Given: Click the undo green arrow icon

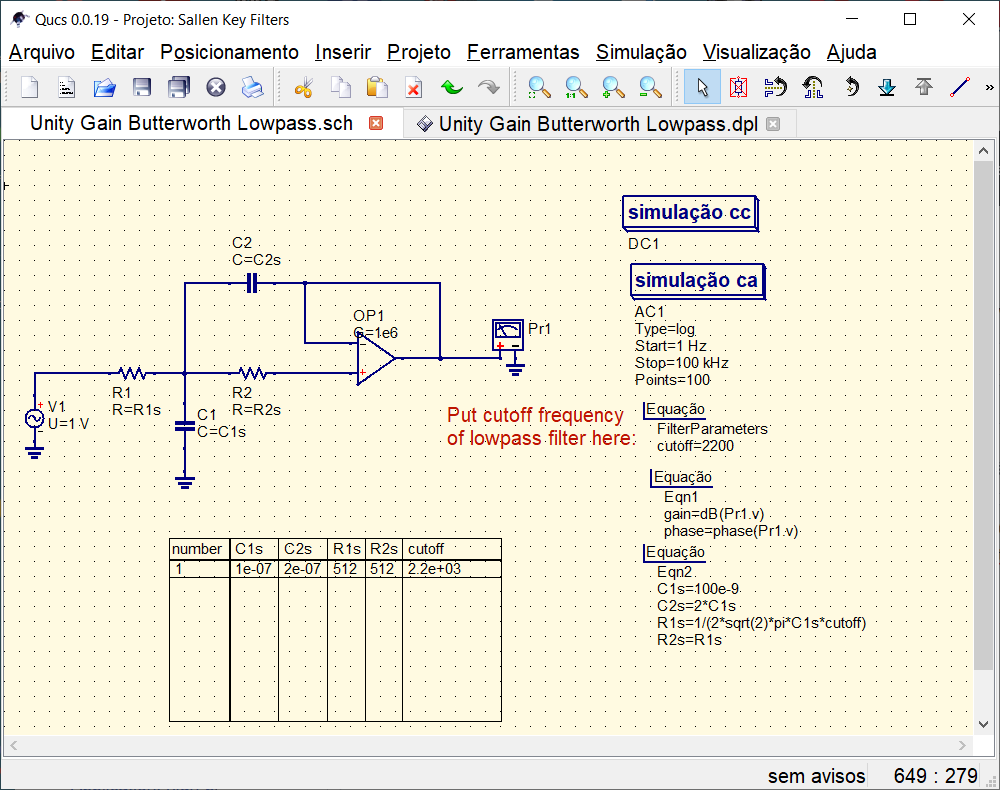Looking at the screenshot, I should click(x=450, y=87).
